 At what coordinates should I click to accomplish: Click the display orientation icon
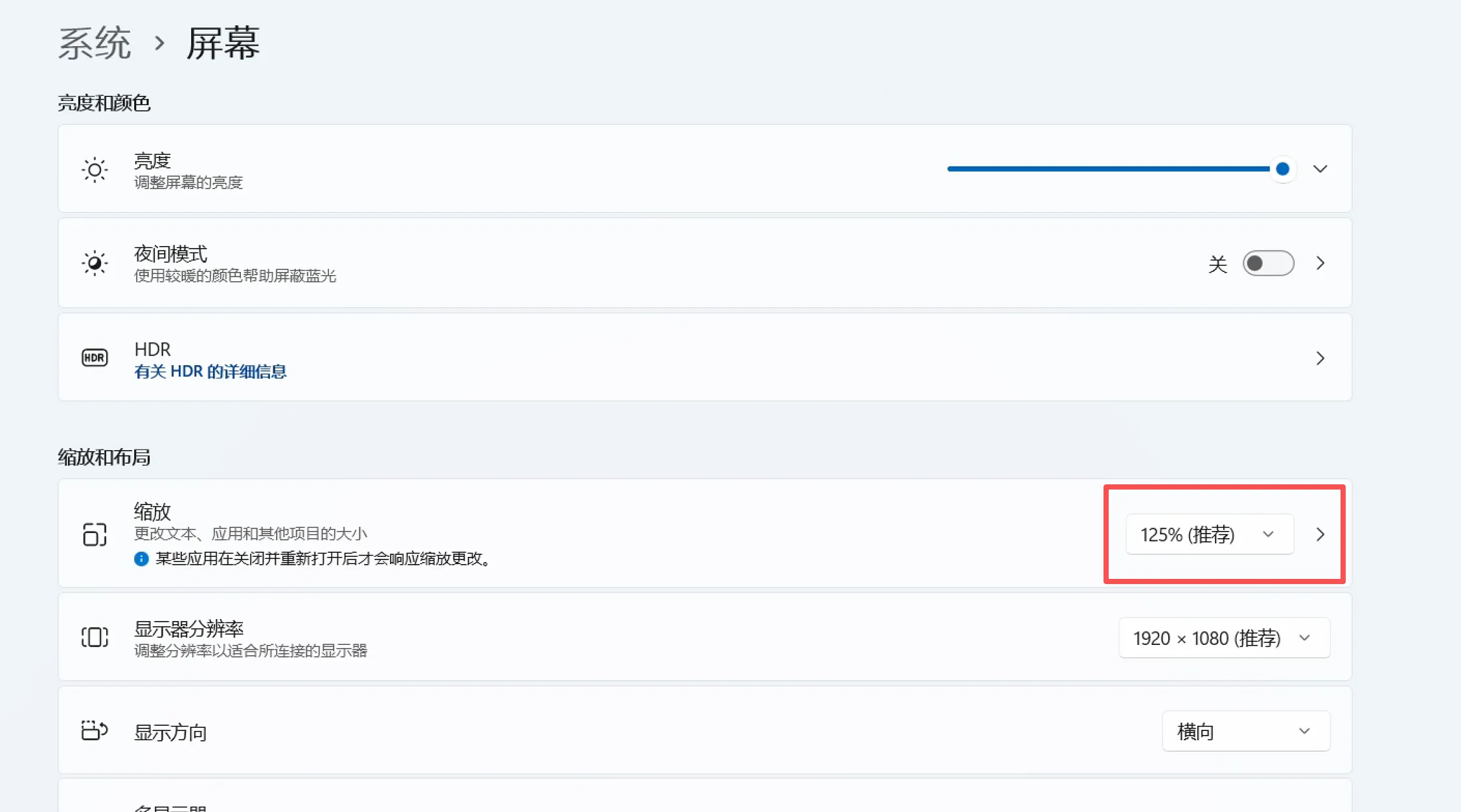click(x=95, y=730)
